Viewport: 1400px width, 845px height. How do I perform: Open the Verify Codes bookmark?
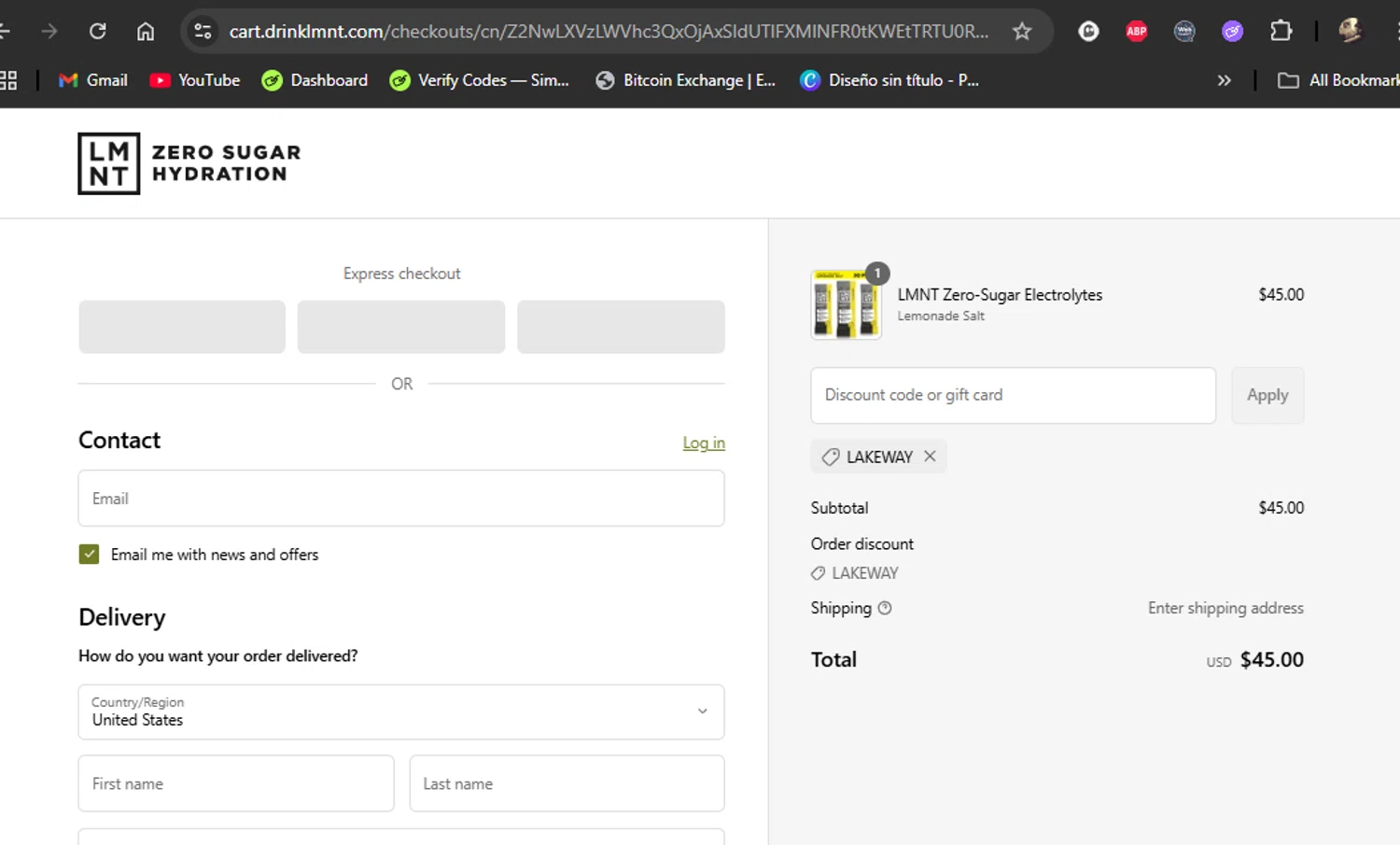coord(479,80)
